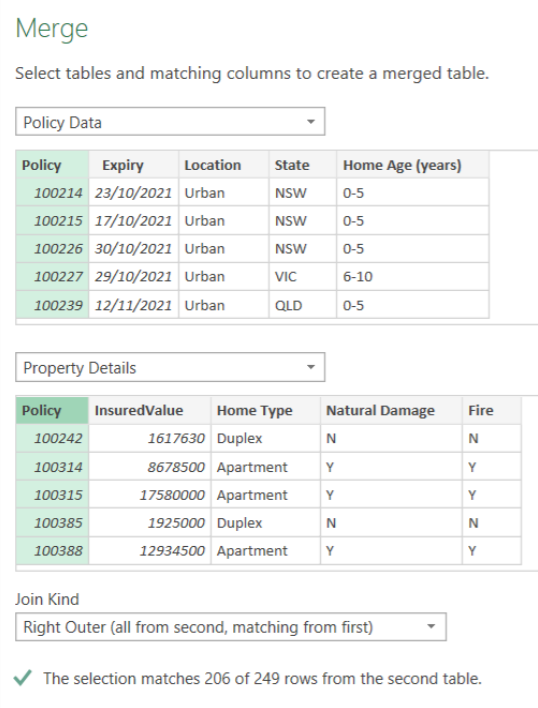Click the 12/11/2021 expiry cell
This screenshot has height=708, width=538.
pyautogui.click(x=134, y=305)
